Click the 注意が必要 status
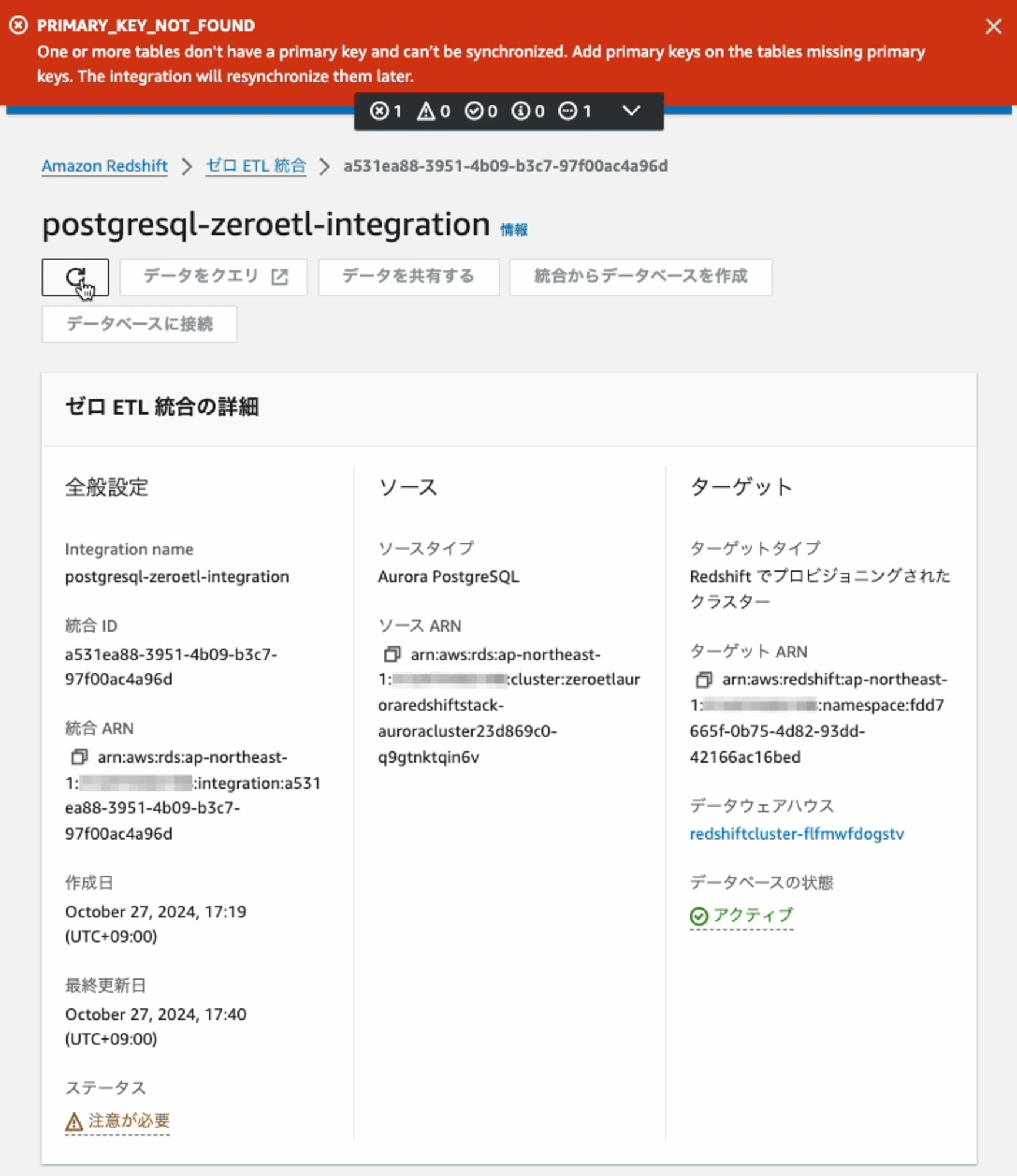This screenshot has height=1176, width=1017. pyautogui.click(x=118, y=1121)
